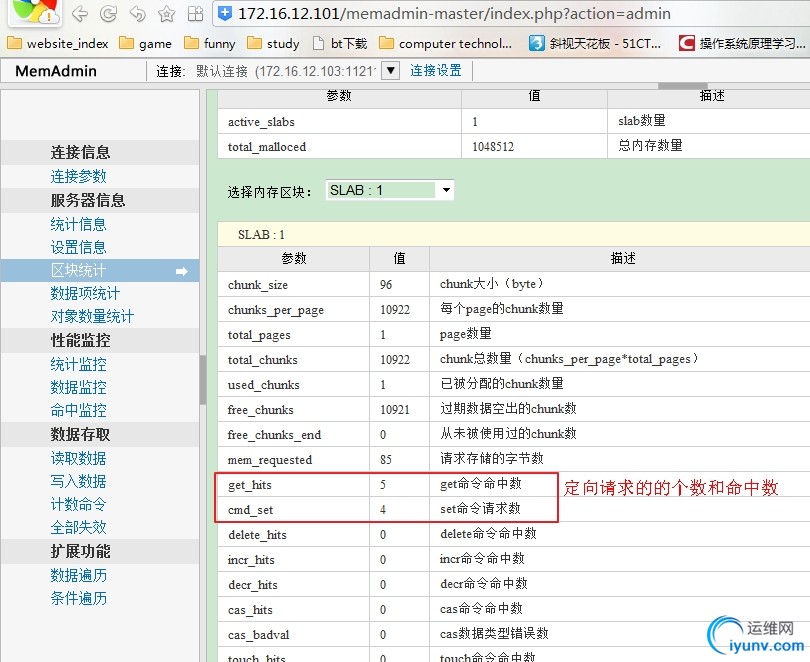810x662 pixels.
Task: Click the decr_hits parameter cell
Action: coord(293,585)
